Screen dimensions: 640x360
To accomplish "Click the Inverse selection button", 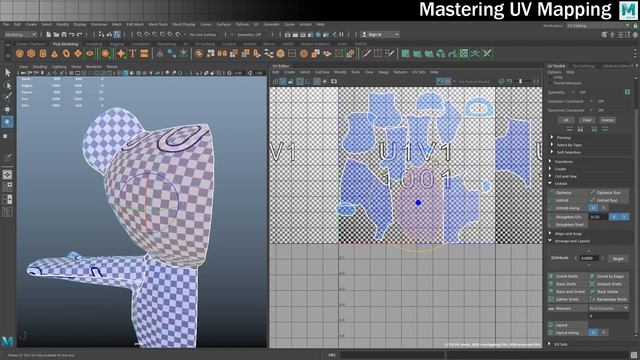I will 607,120.
